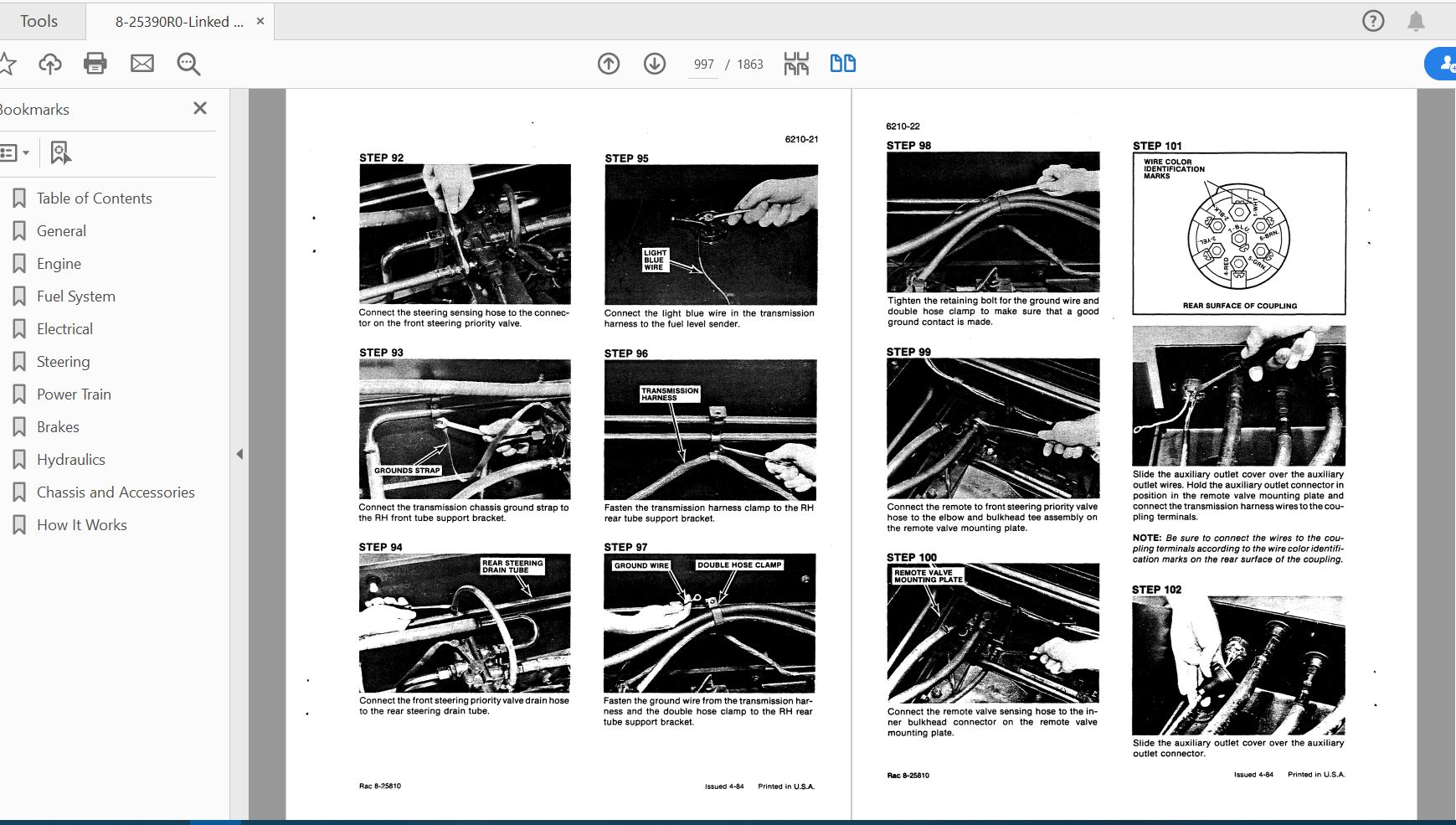
Task: Click the add new bookmark icon
Action: [60, 152]
